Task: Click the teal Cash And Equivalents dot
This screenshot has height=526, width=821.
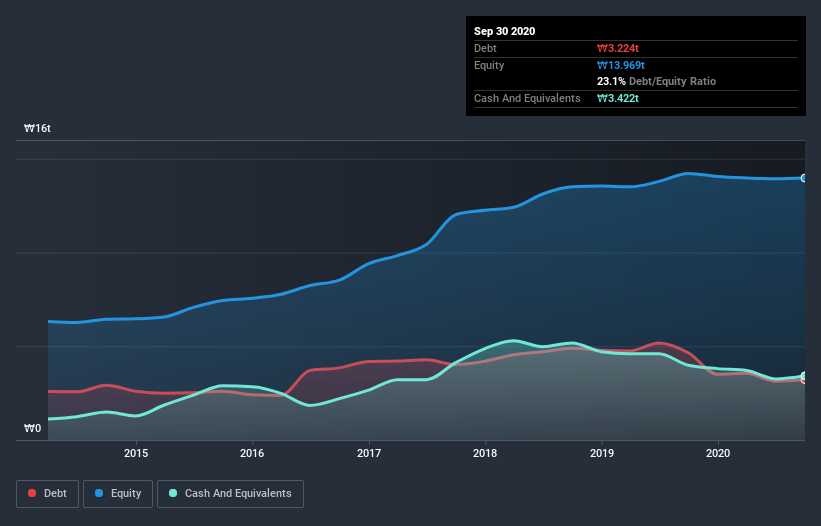Action: pyautogui.click(x=173, y=493)
